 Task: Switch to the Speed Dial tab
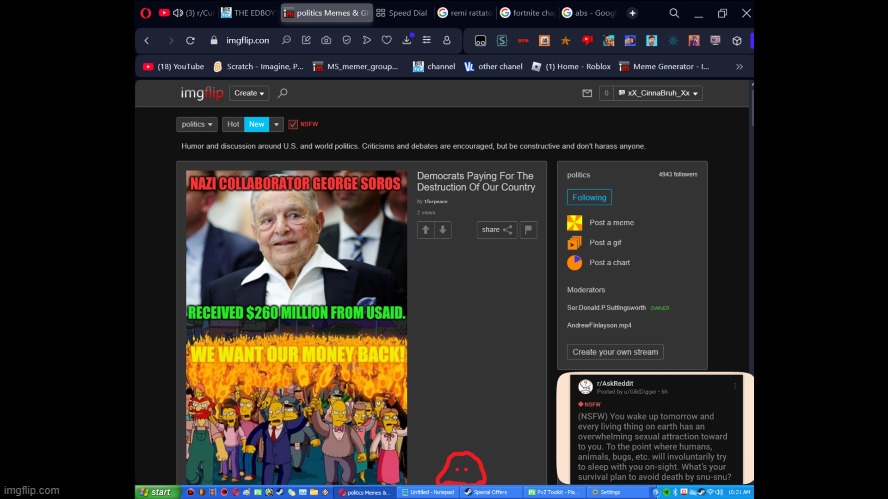[x=403, y=13]
